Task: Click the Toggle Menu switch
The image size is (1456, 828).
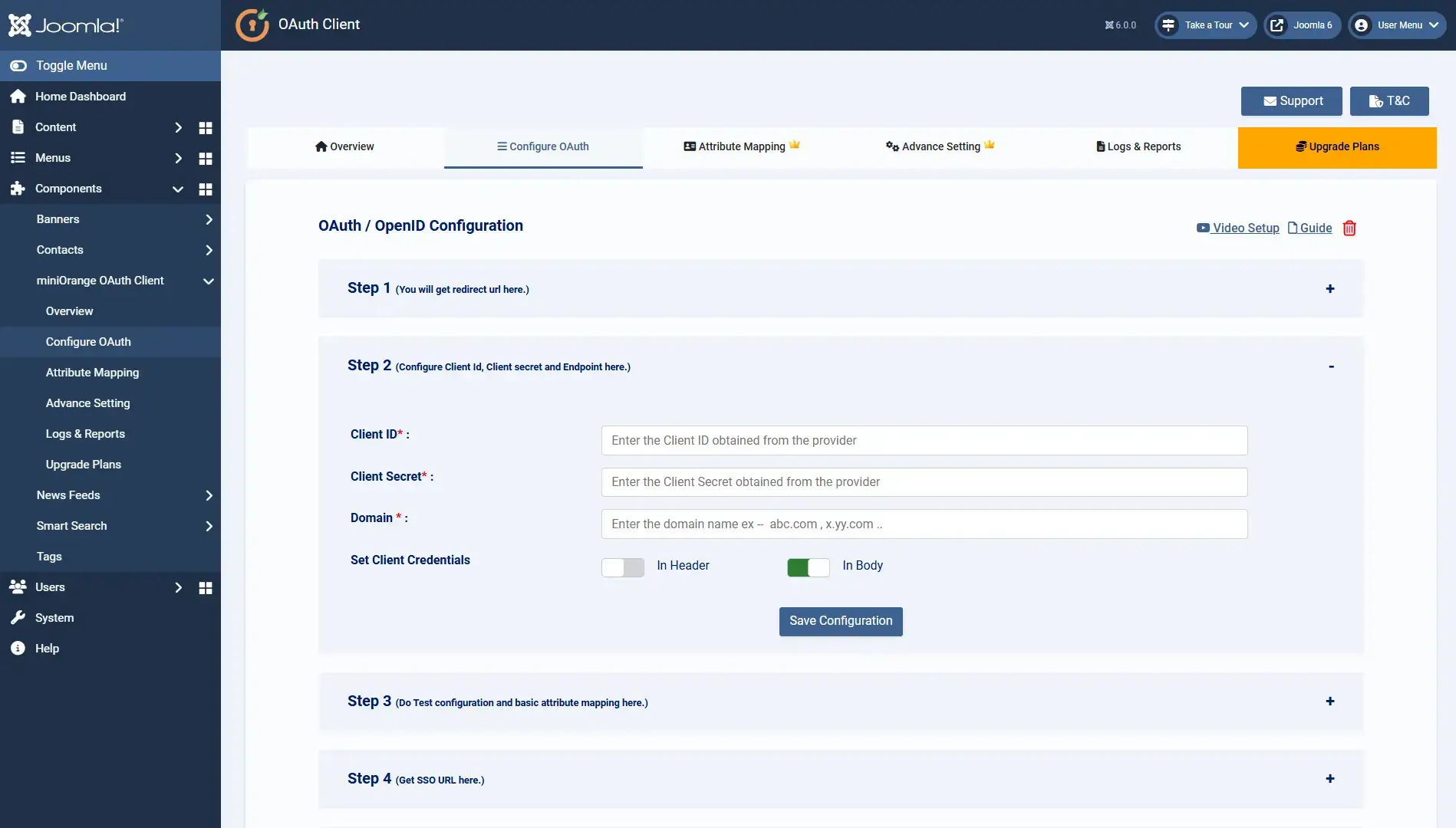Action: 18,65
